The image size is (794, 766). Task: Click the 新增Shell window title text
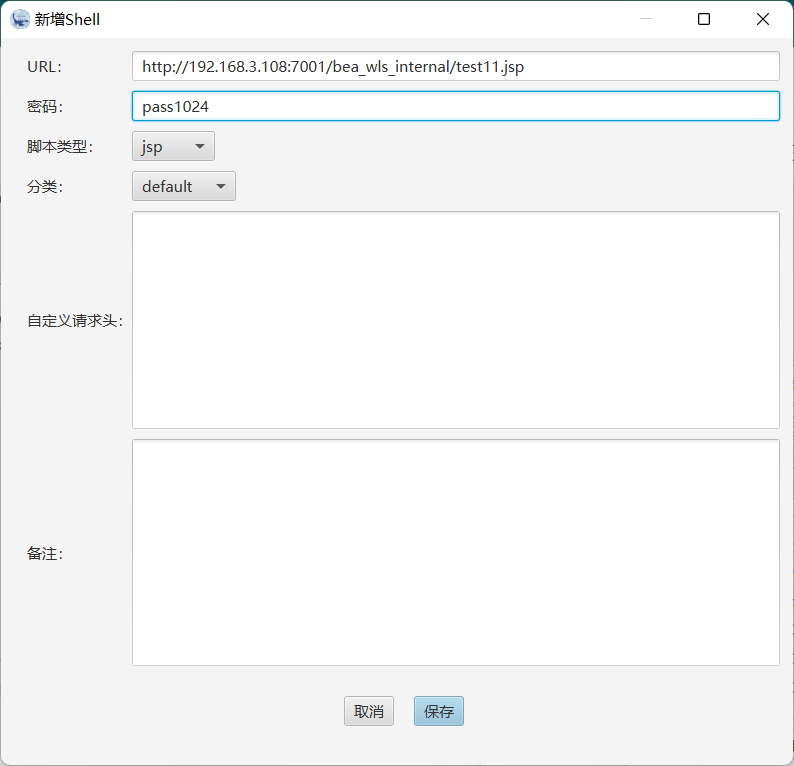67,20
